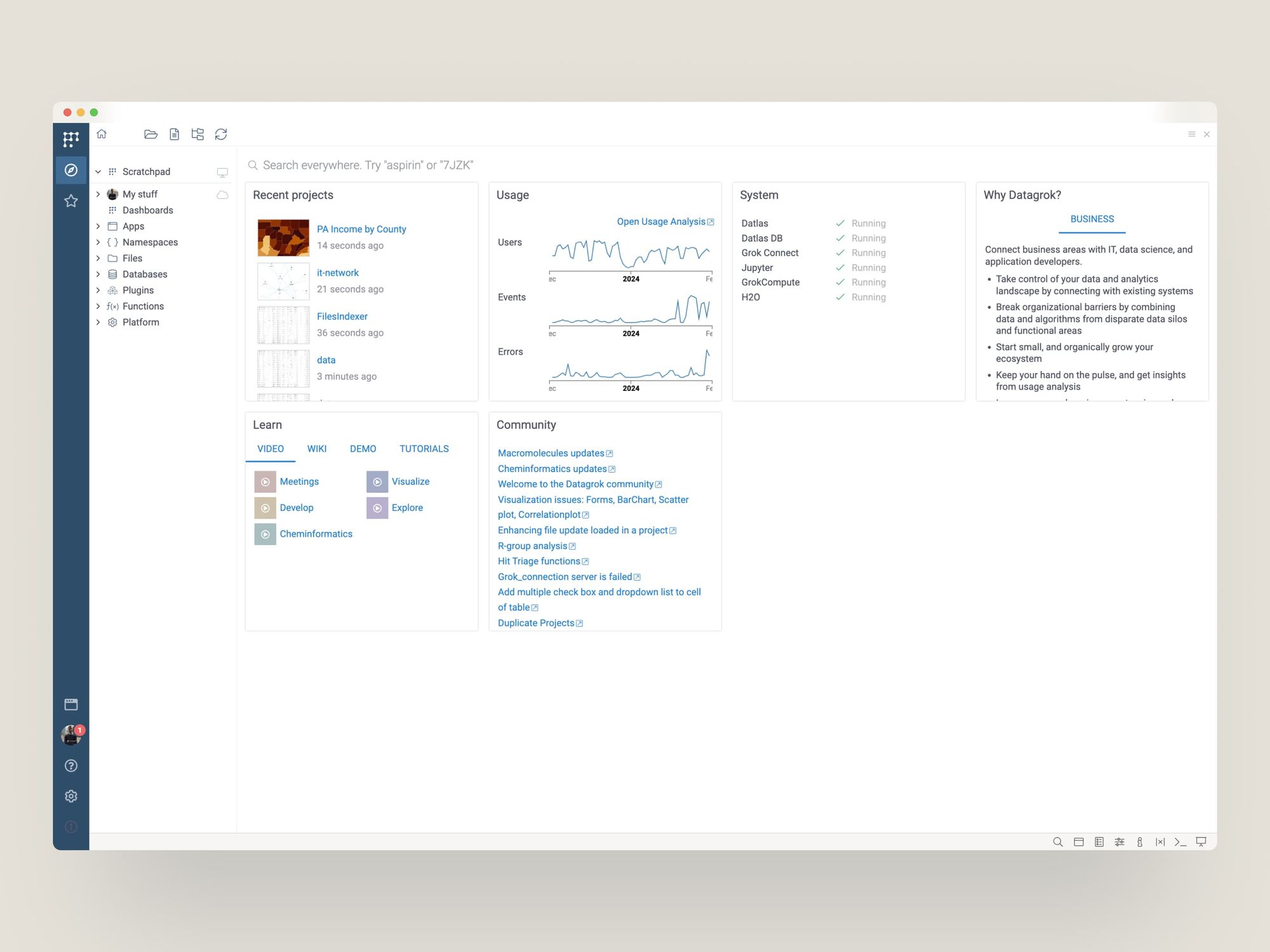Open the PA Income by County thumbnail
Screen dimensions: 1270x952
[x=283, y=237]
